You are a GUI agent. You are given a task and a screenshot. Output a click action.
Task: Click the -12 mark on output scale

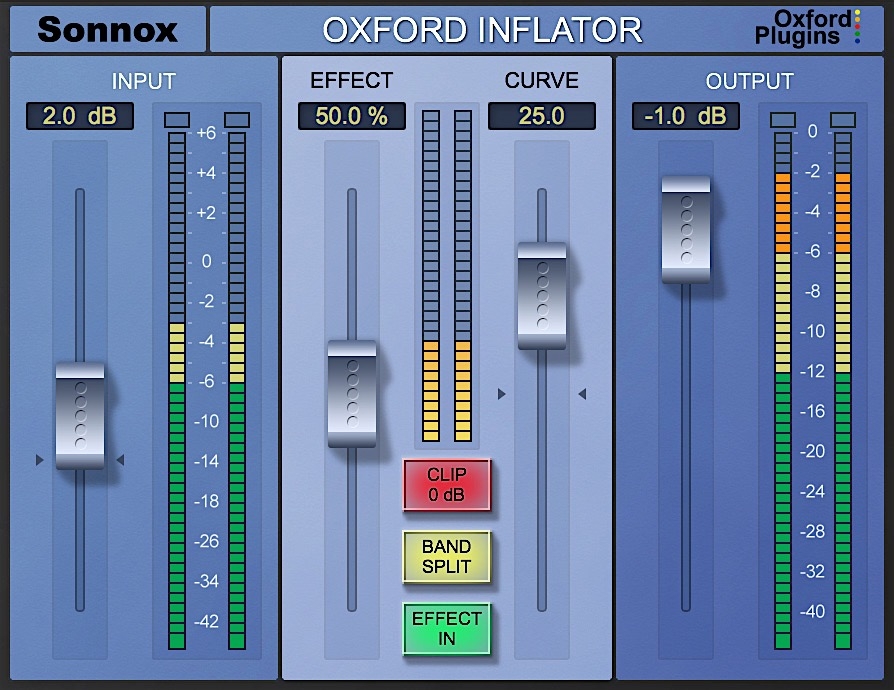click(x=812, y=371)
